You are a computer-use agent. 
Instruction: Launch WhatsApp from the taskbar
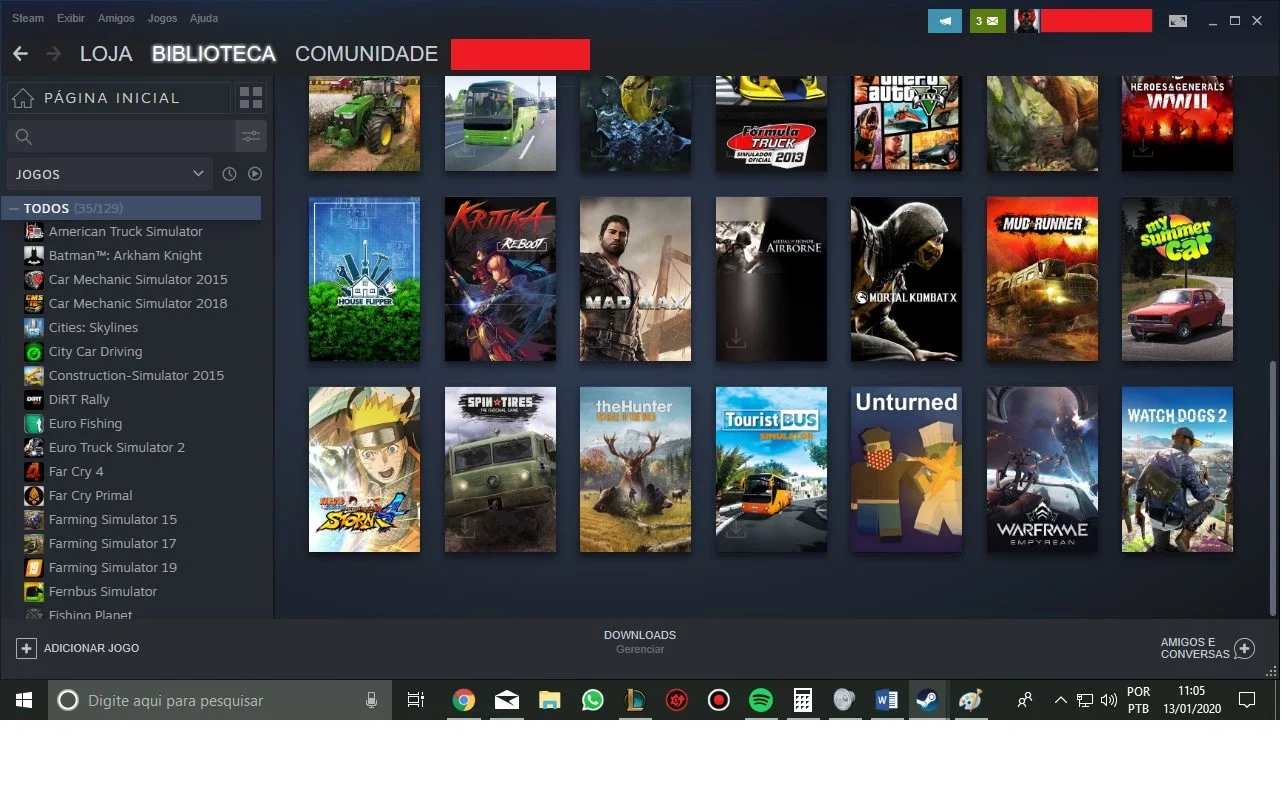(x=593, y=700)
